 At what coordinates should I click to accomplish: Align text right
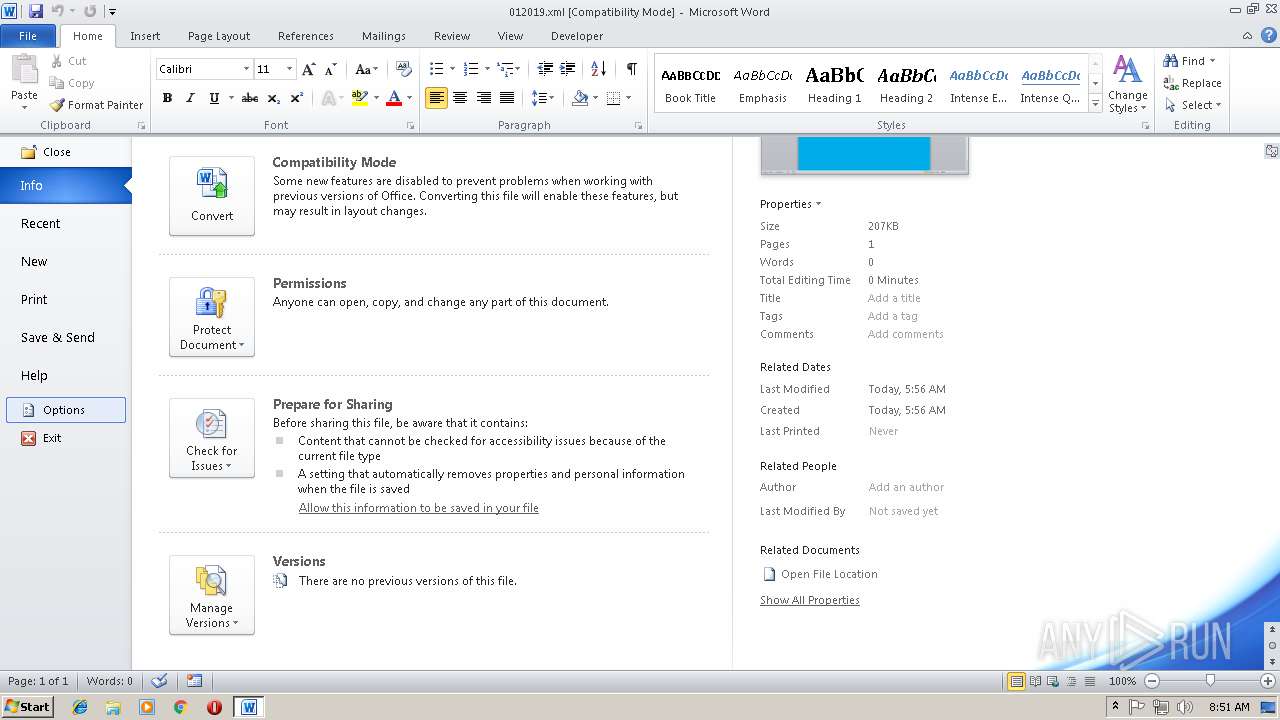coord(484,98)
